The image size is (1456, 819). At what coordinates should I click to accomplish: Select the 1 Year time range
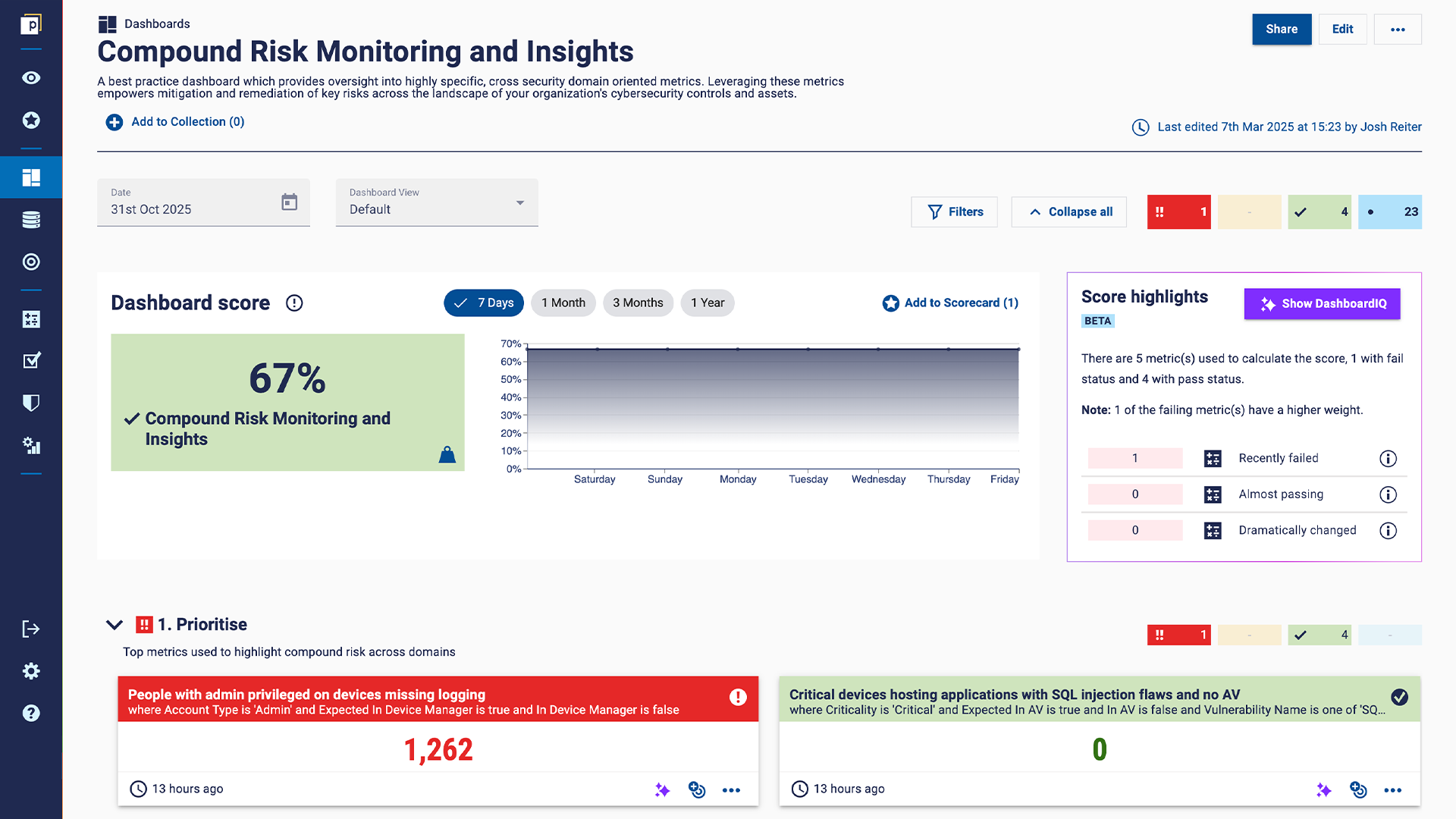point(707,303)
